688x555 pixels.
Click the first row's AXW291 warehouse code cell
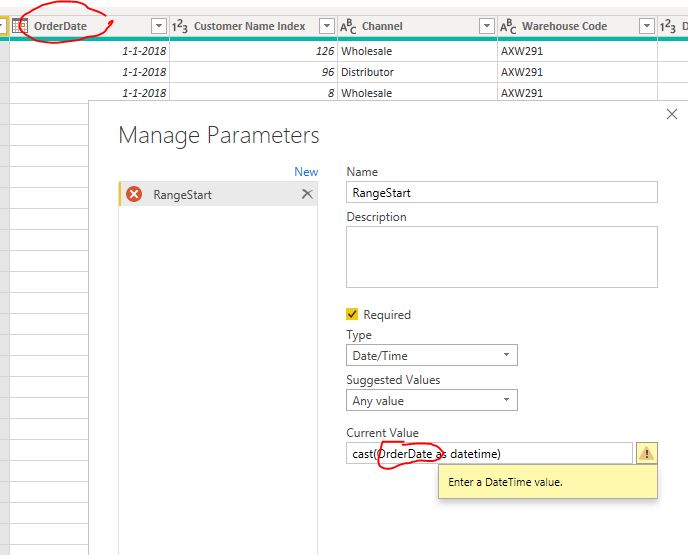coord(577,51)
